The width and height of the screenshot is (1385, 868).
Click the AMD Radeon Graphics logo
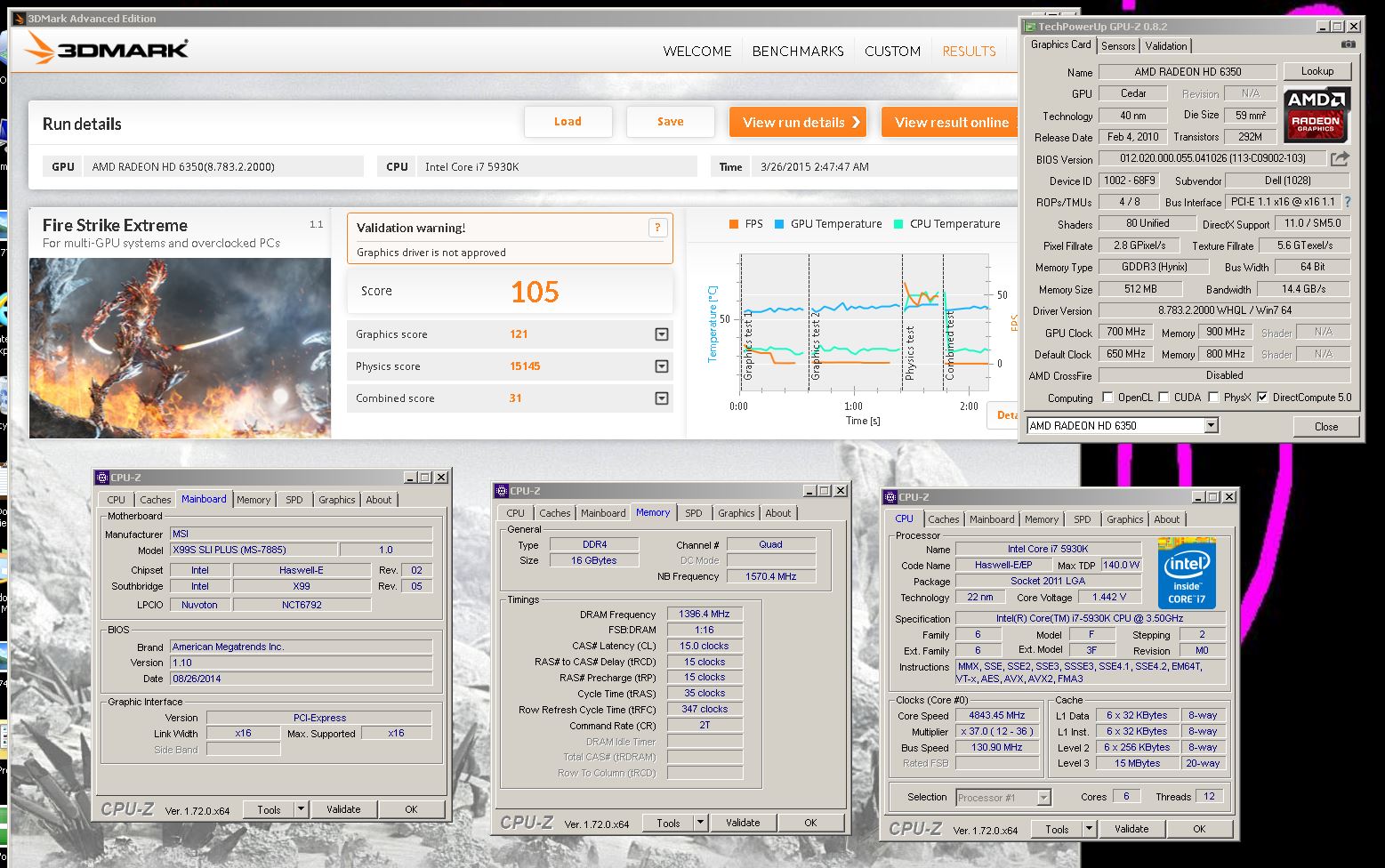tap(1317, 115)
